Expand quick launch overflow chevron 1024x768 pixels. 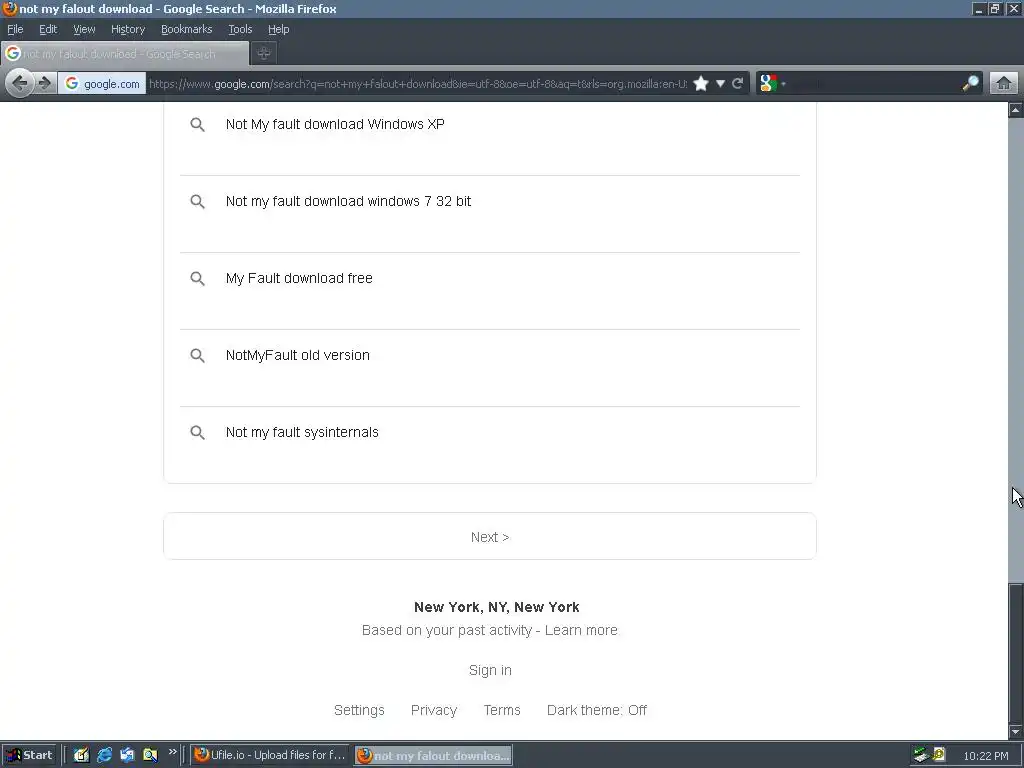tap(172, 752)
